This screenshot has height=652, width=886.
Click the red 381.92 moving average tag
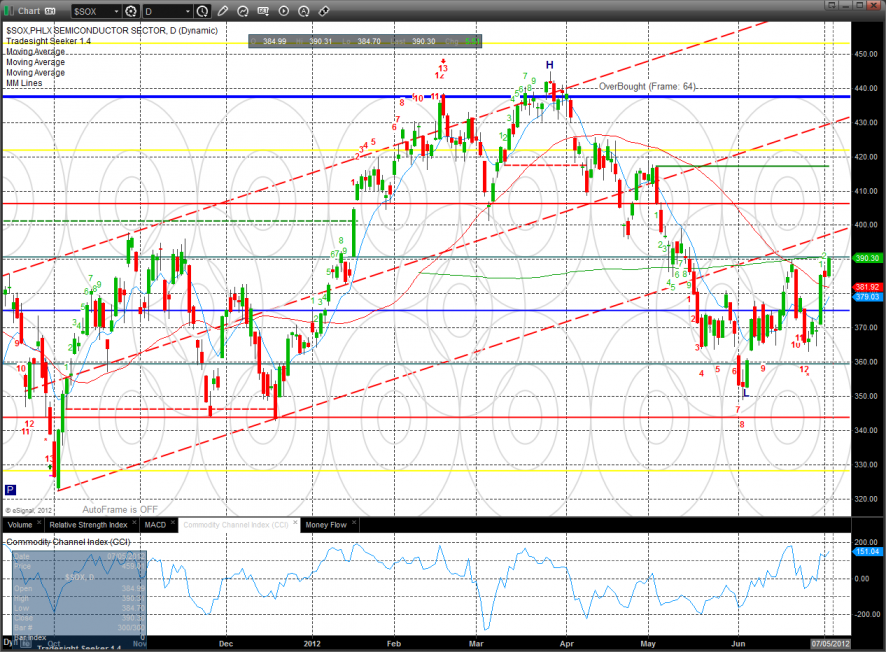[x=867, y=287]
